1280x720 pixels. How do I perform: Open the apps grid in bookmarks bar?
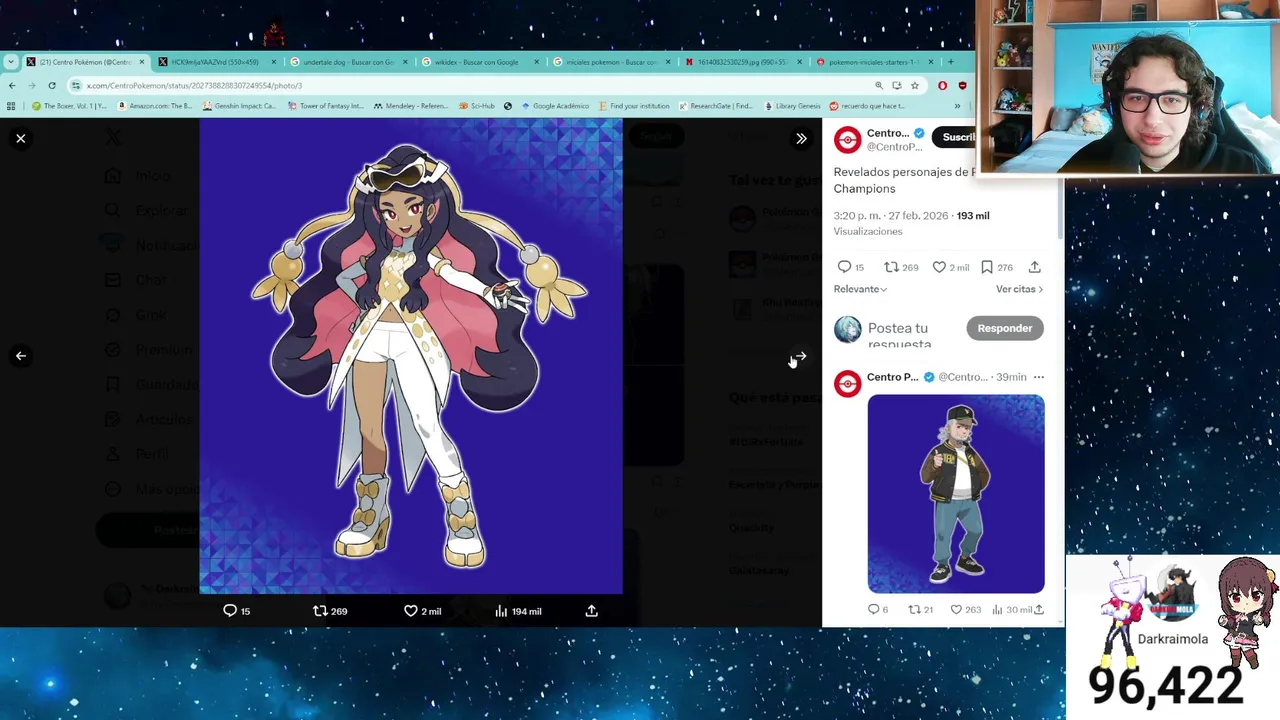pos(11,106)
